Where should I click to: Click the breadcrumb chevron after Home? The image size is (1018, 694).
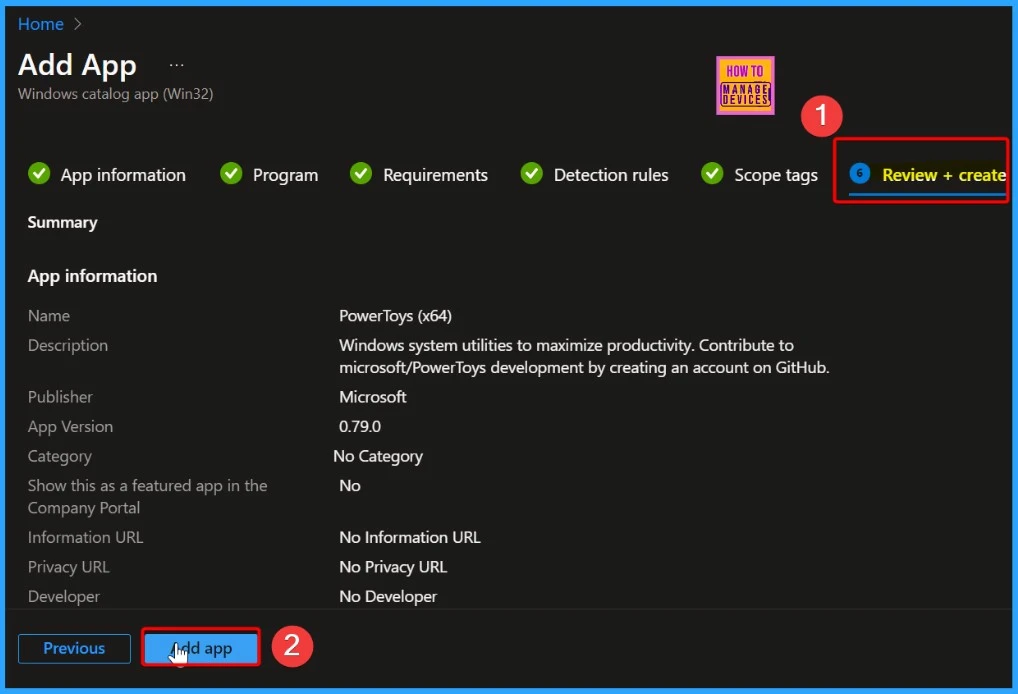point(78,24)
